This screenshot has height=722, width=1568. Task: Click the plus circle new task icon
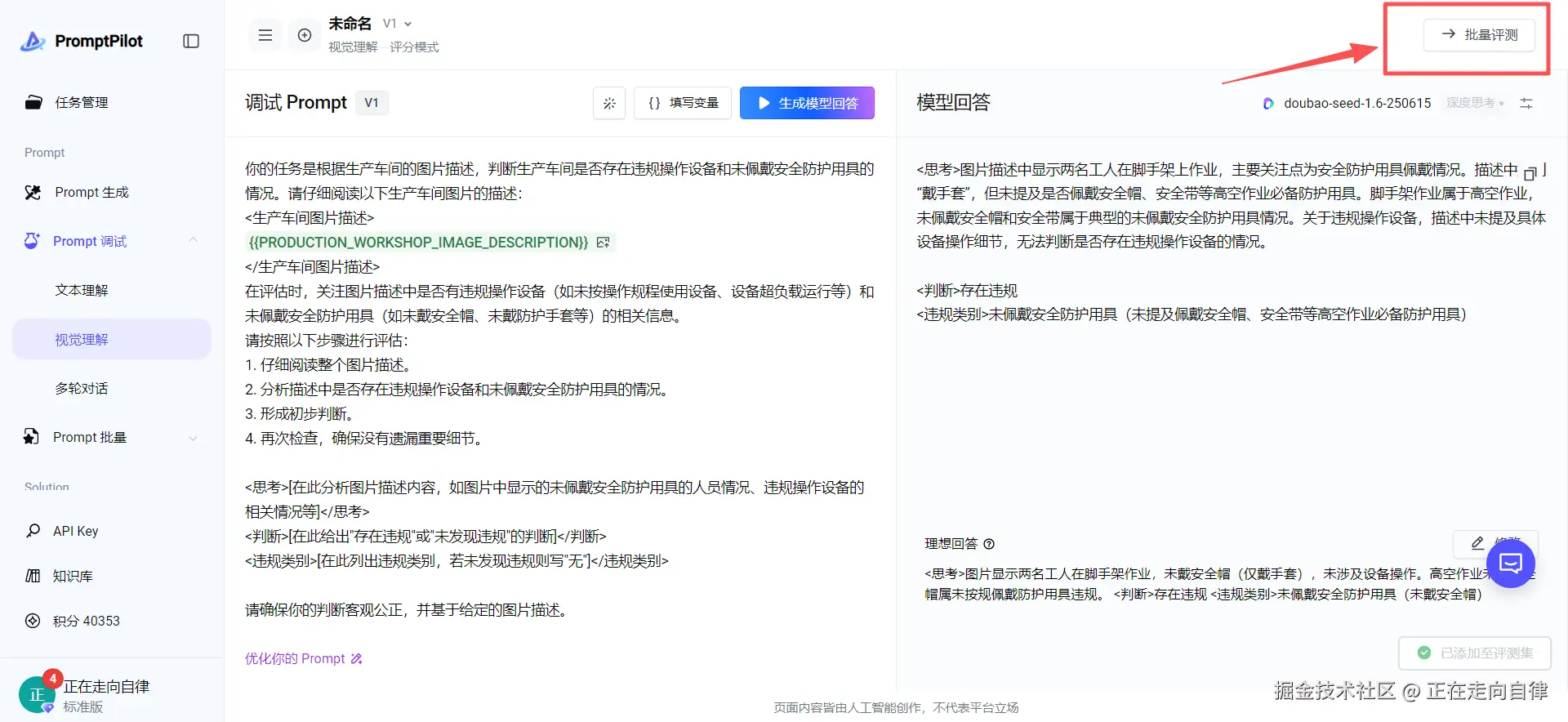pyautogui.click(x=305, y=35)
